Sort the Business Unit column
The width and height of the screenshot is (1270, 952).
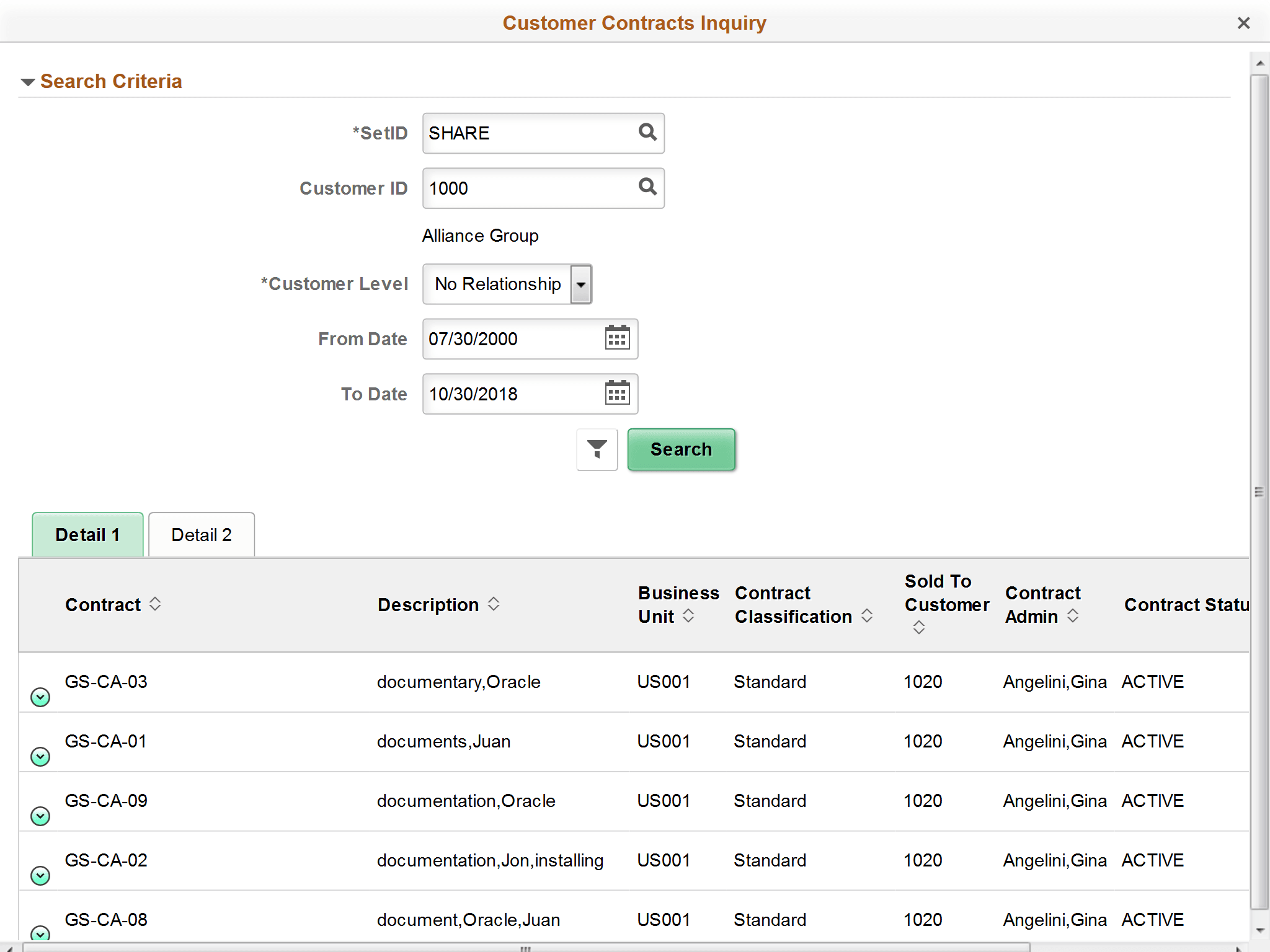coord(688,616)
